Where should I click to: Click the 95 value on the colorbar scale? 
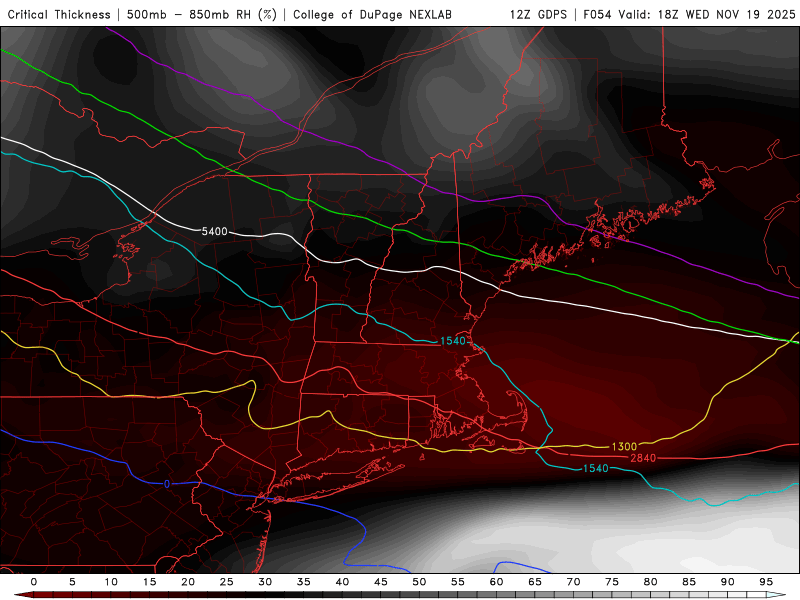[766, 582]
